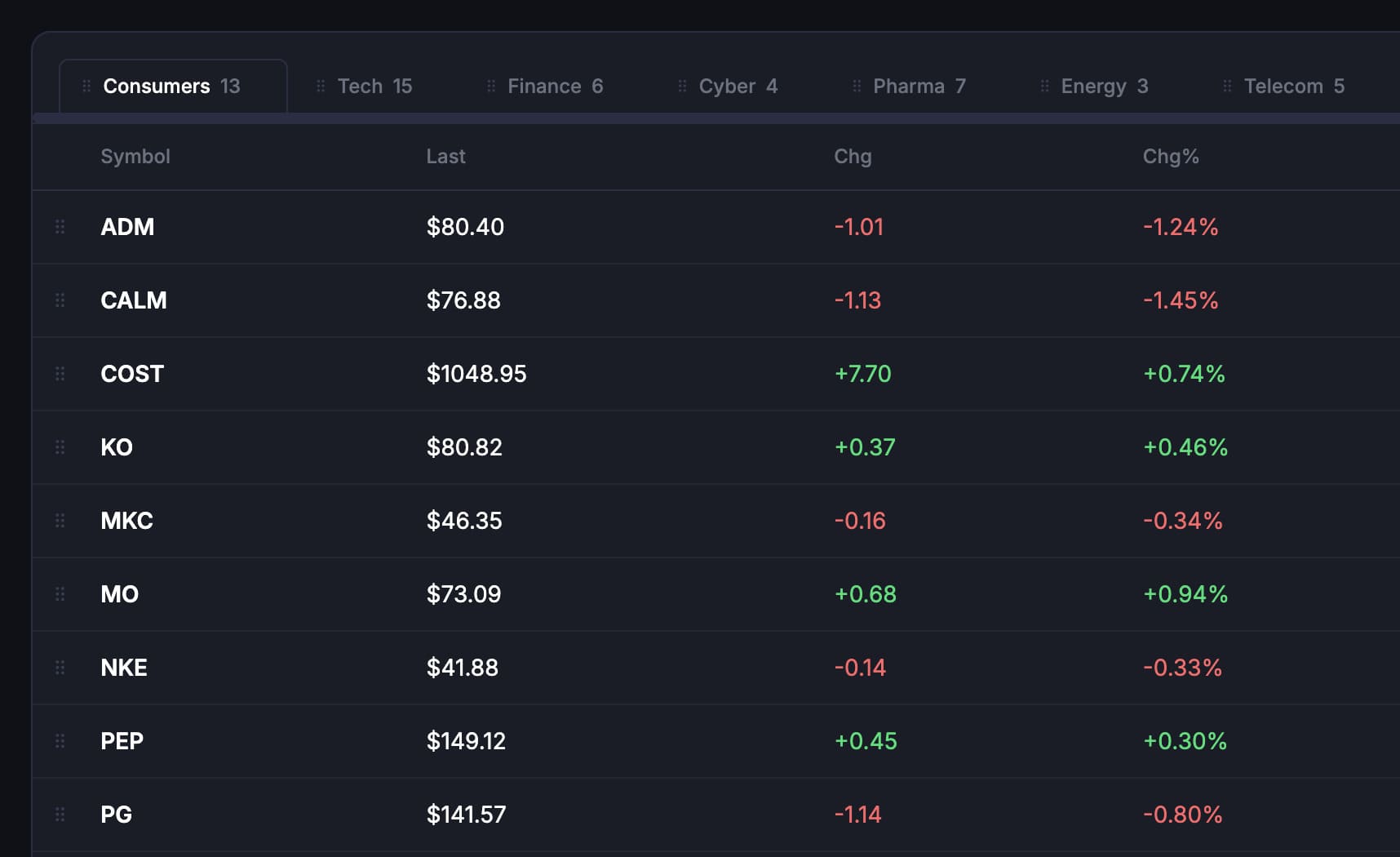Screen dimensions: 1400x857
Task: Click the -1.24% change percent
Action: tap(1181, 227)
